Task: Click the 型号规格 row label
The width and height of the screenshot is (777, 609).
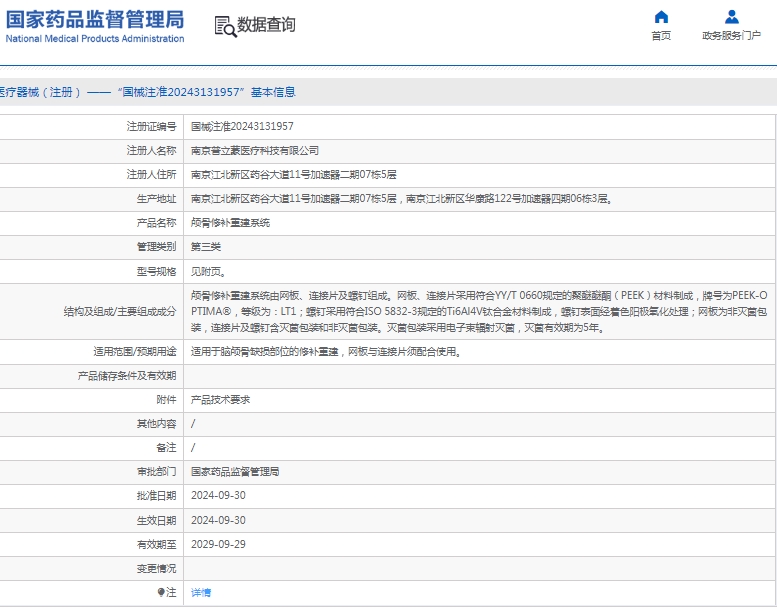Action: (156, 272)
